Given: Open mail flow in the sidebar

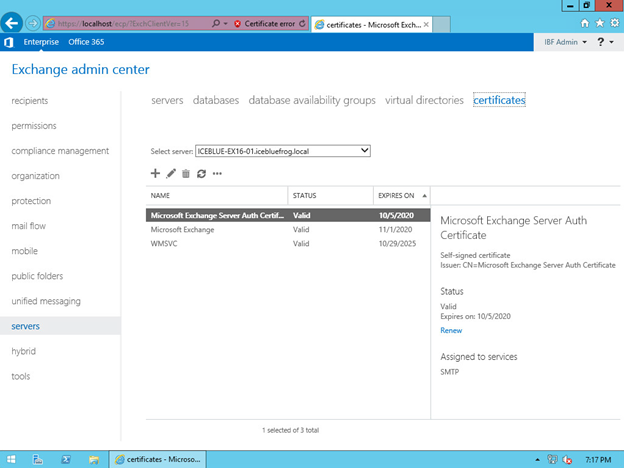Looking at the screenshot, I should tap(29, 226).
